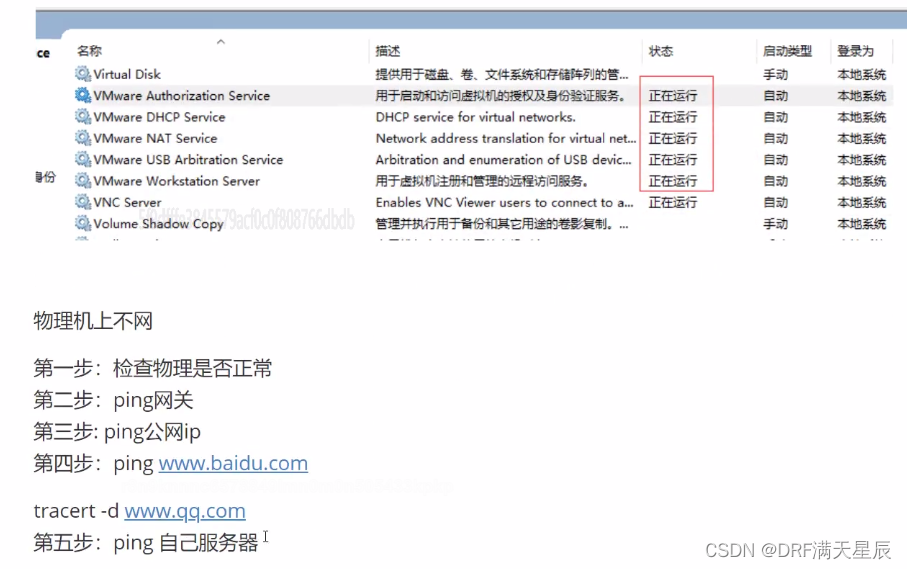Click the 状态 column header

(x=661, y=51)
